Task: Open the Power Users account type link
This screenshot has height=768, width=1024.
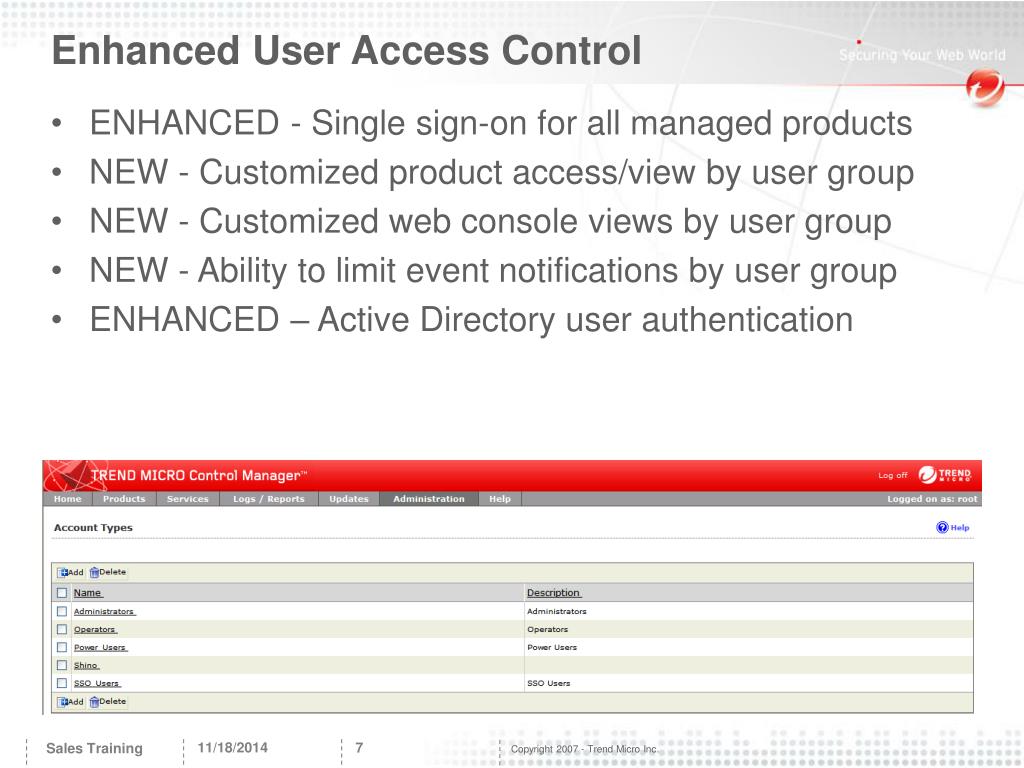Action: (100, 648)
